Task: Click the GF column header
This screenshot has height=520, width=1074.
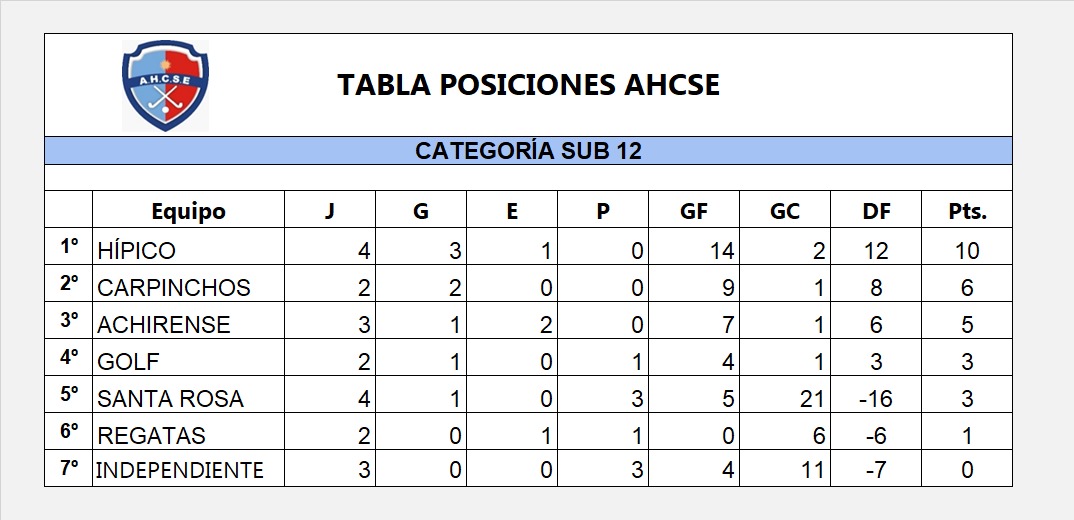Action: (x=694, y=211)
